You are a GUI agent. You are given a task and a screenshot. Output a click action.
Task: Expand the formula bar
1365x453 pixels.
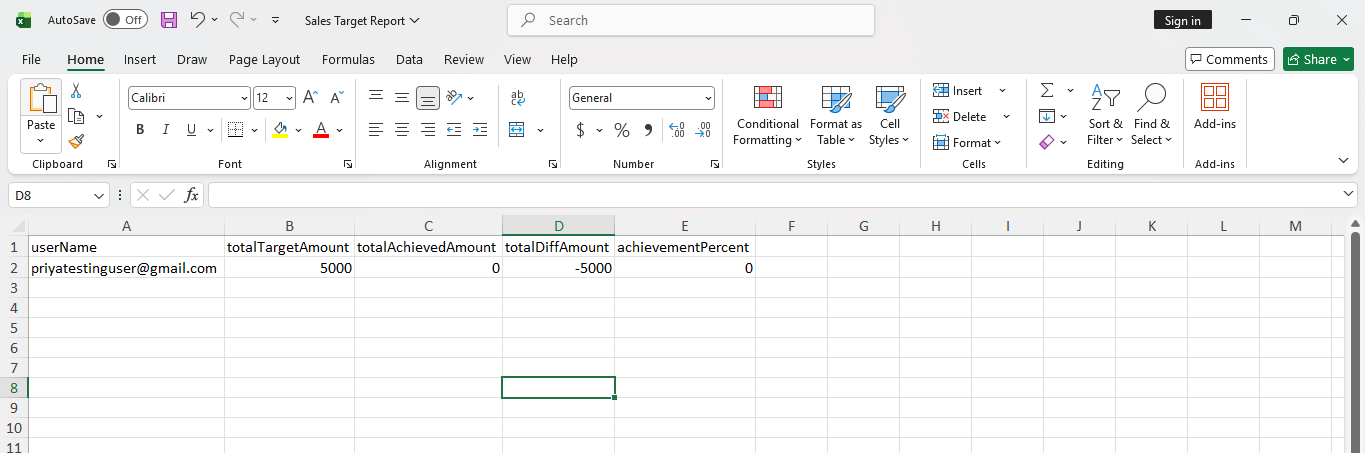[x=1348, y=194]
